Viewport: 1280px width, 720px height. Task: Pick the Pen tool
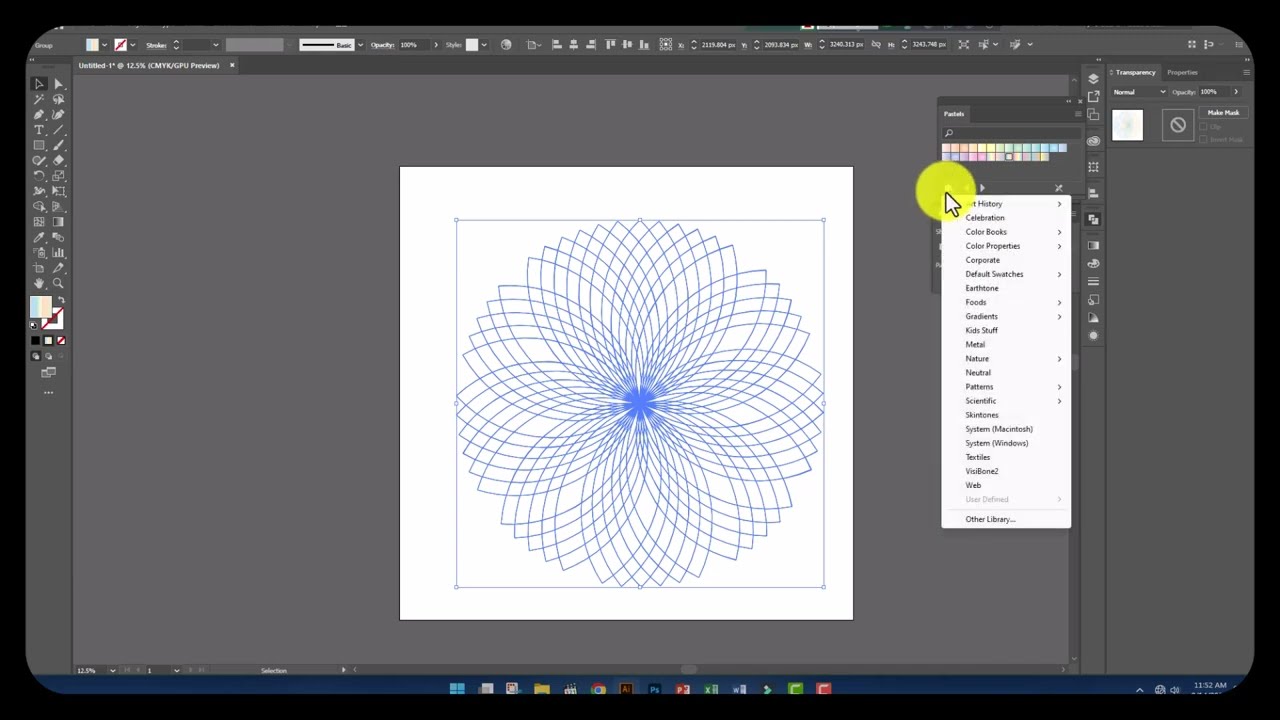(x=39, y=115)
